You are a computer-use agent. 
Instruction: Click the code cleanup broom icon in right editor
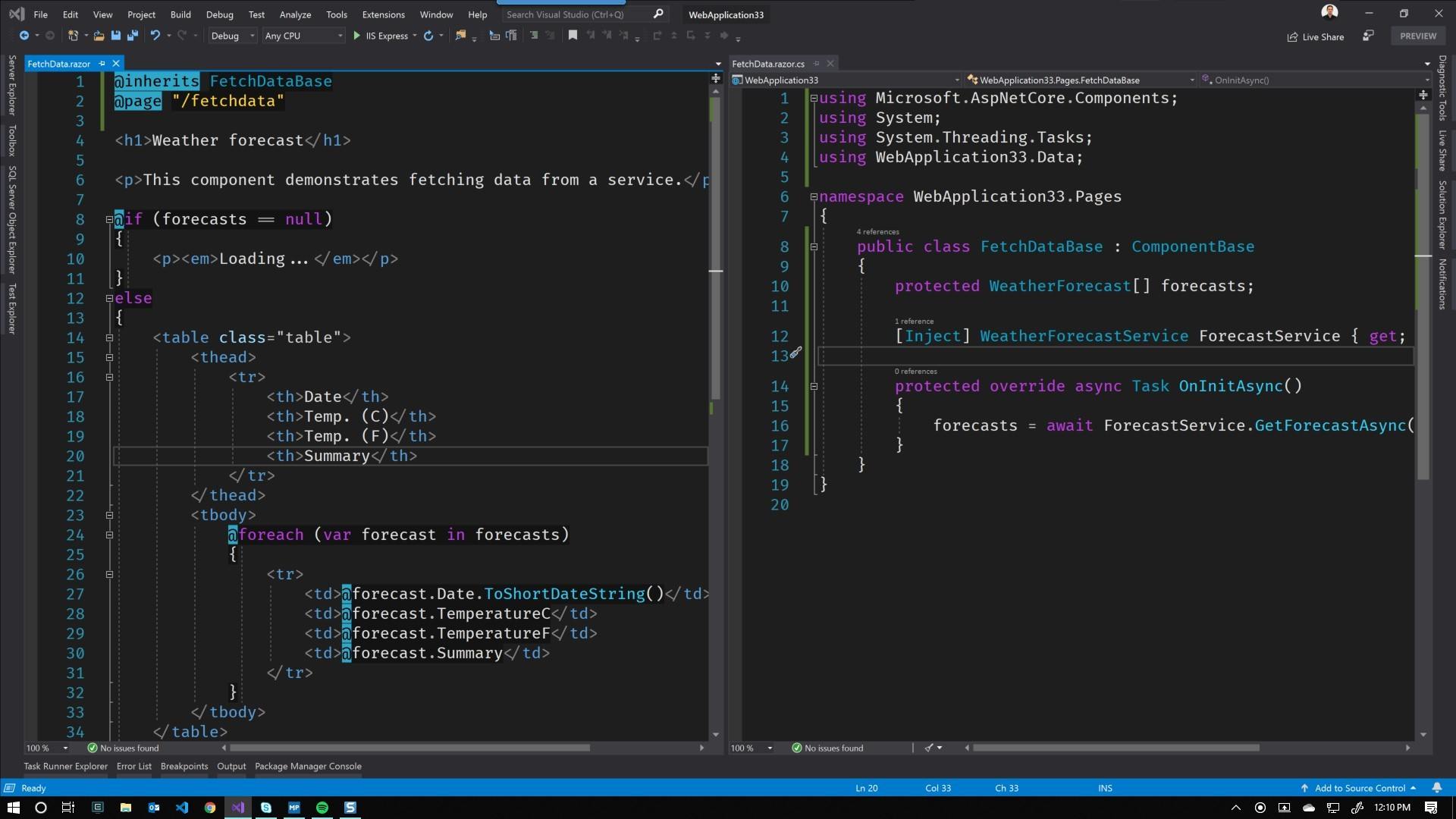point(929,748)
